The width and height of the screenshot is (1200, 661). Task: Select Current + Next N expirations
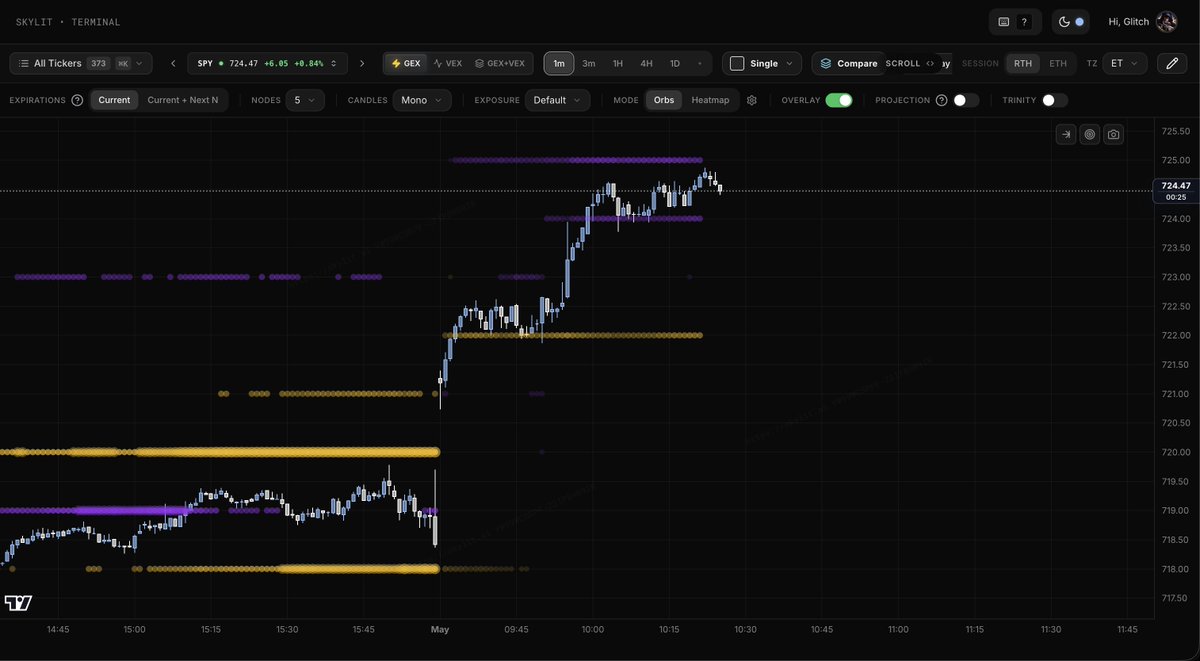click(183, 100)
